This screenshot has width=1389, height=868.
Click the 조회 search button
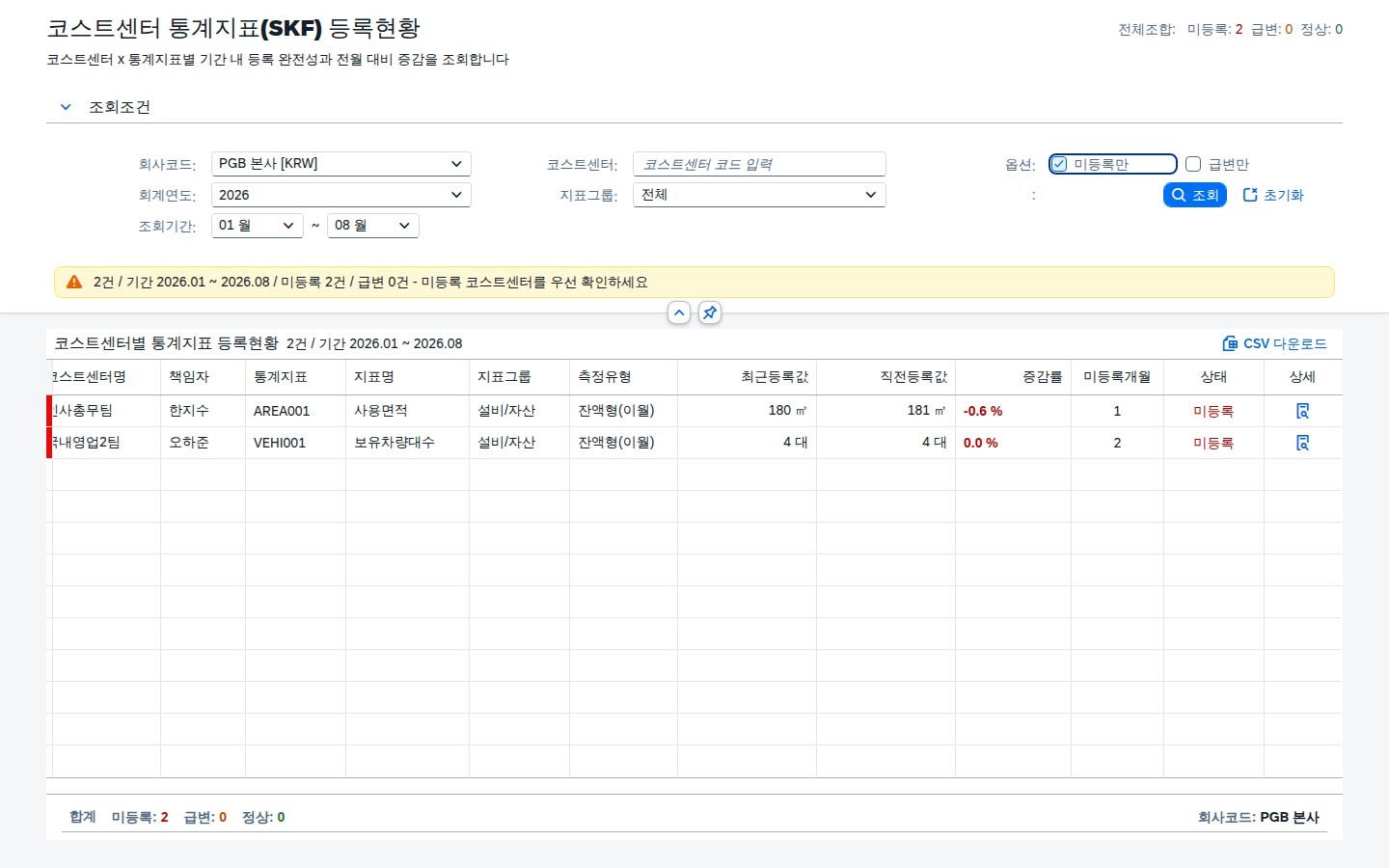1194,195
